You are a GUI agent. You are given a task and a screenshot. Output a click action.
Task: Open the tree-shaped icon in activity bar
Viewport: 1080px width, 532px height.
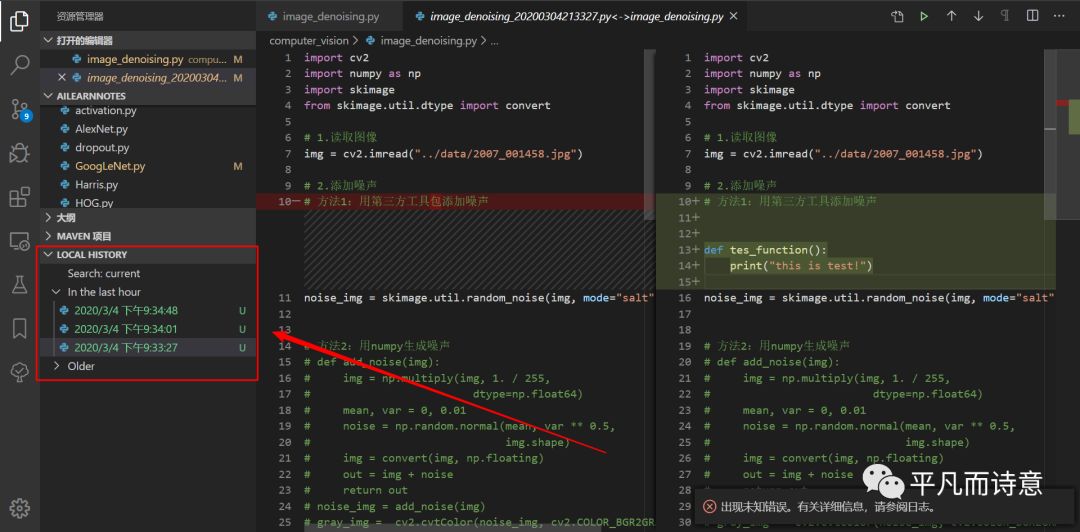(x=19, y=372)
